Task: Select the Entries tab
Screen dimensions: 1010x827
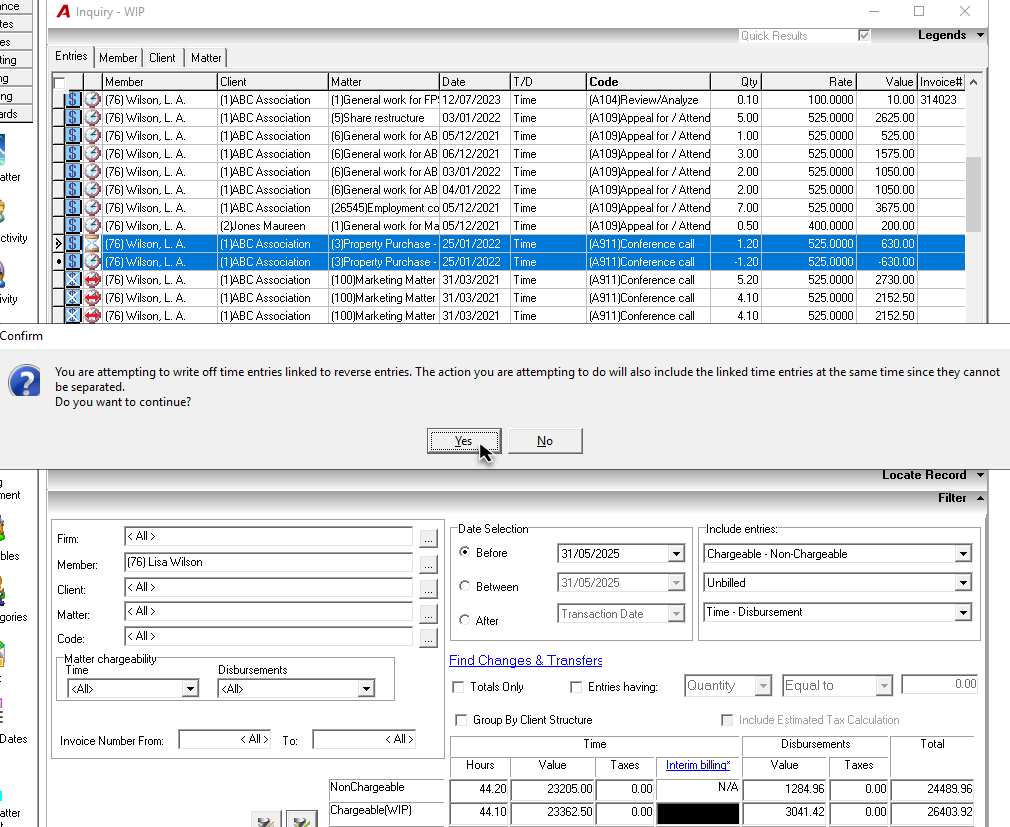Action: [71, 56]
